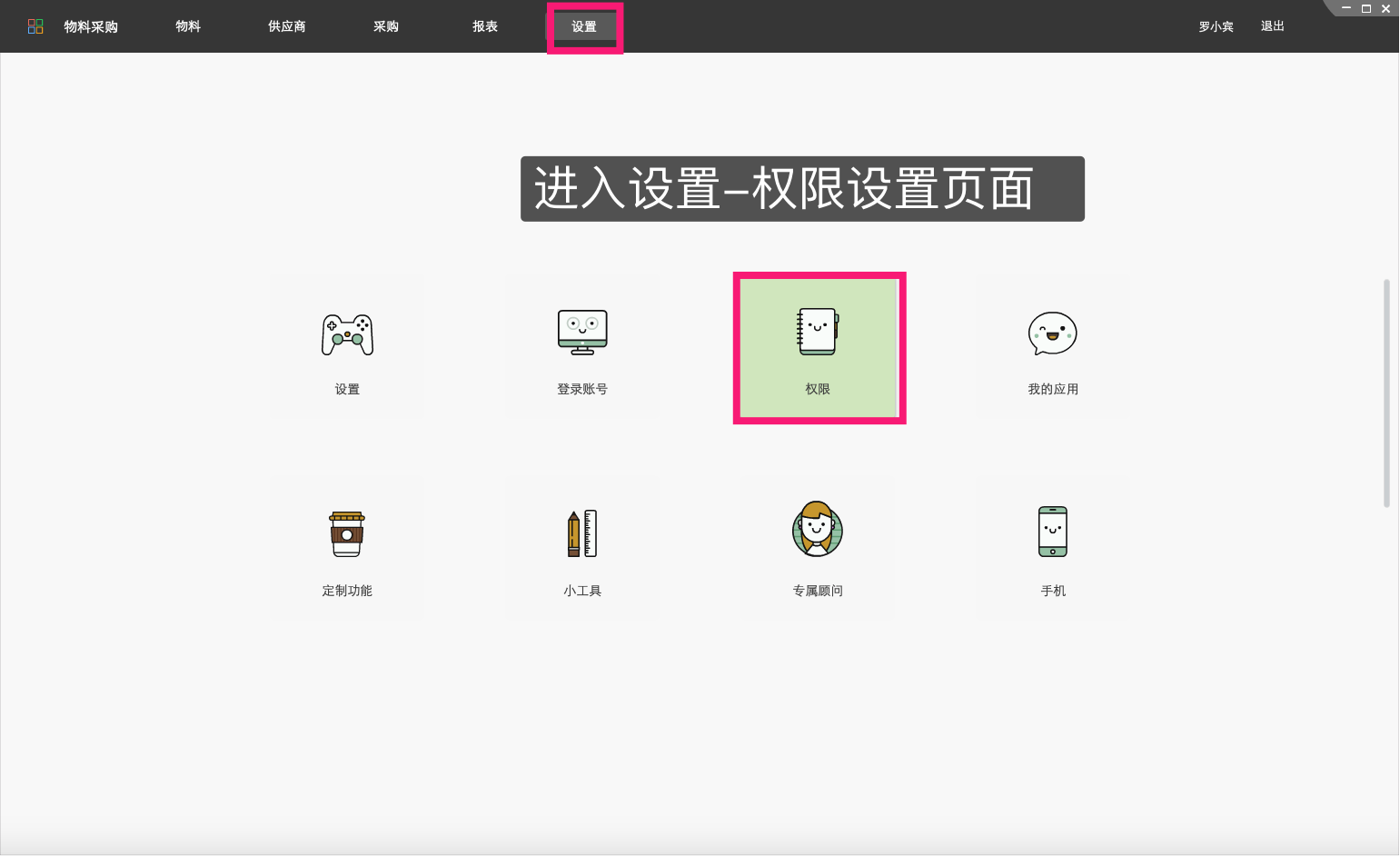Click the colorful grid app launcher icon
The width and height of the screenshot is (1400, 856).
(x=35, y=25)
